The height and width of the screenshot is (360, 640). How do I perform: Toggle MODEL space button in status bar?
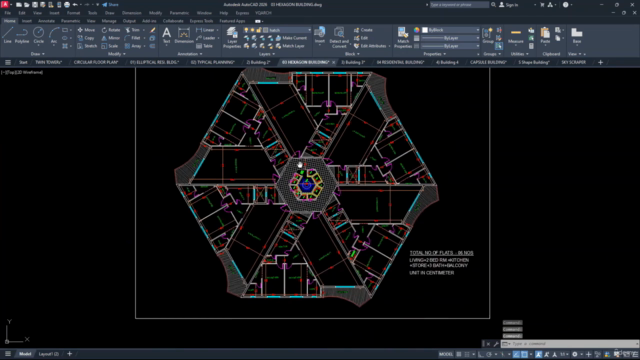[x=445, y=354]
